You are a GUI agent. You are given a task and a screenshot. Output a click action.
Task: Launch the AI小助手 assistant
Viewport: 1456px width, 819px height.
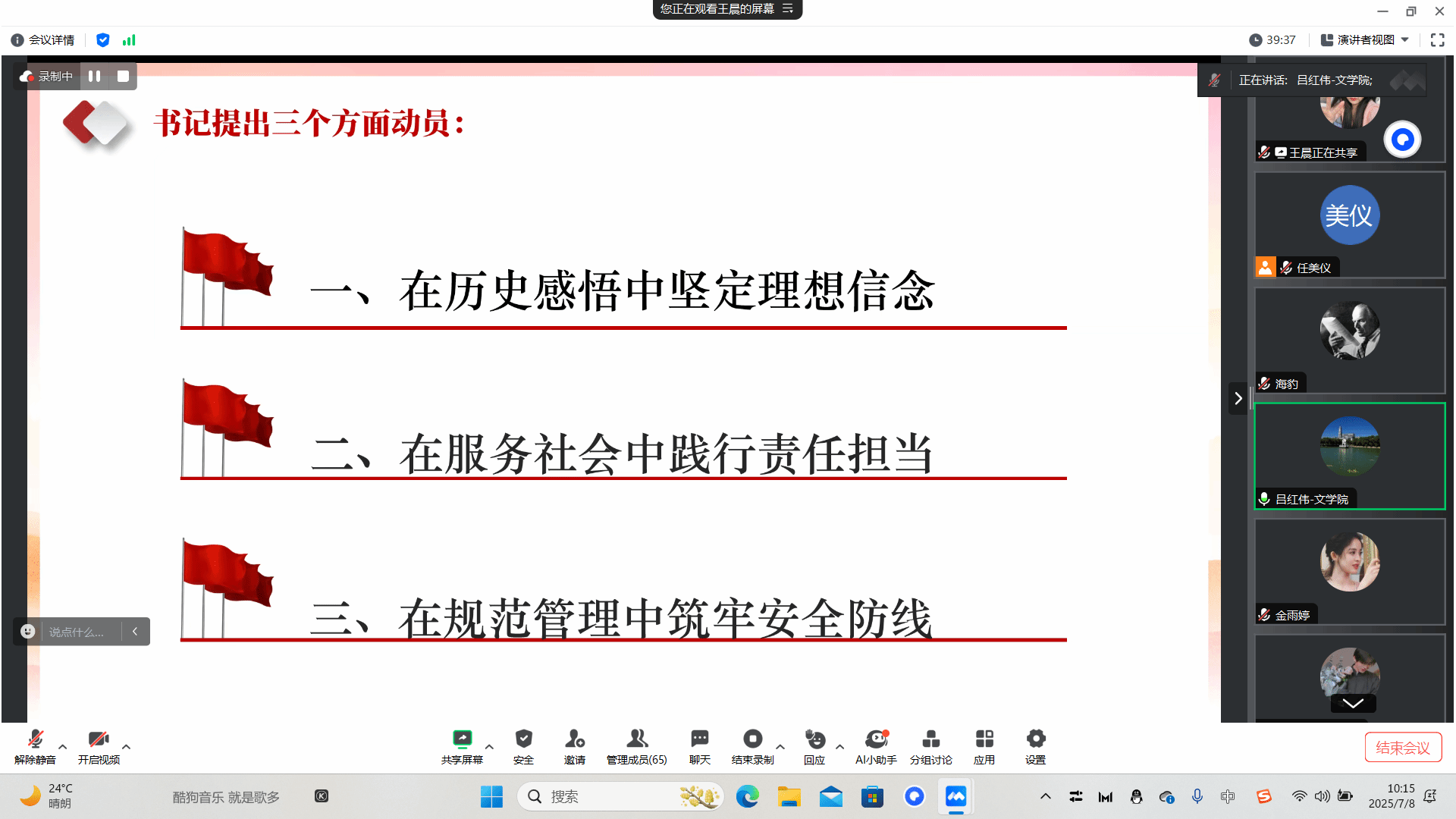point(876,739)
